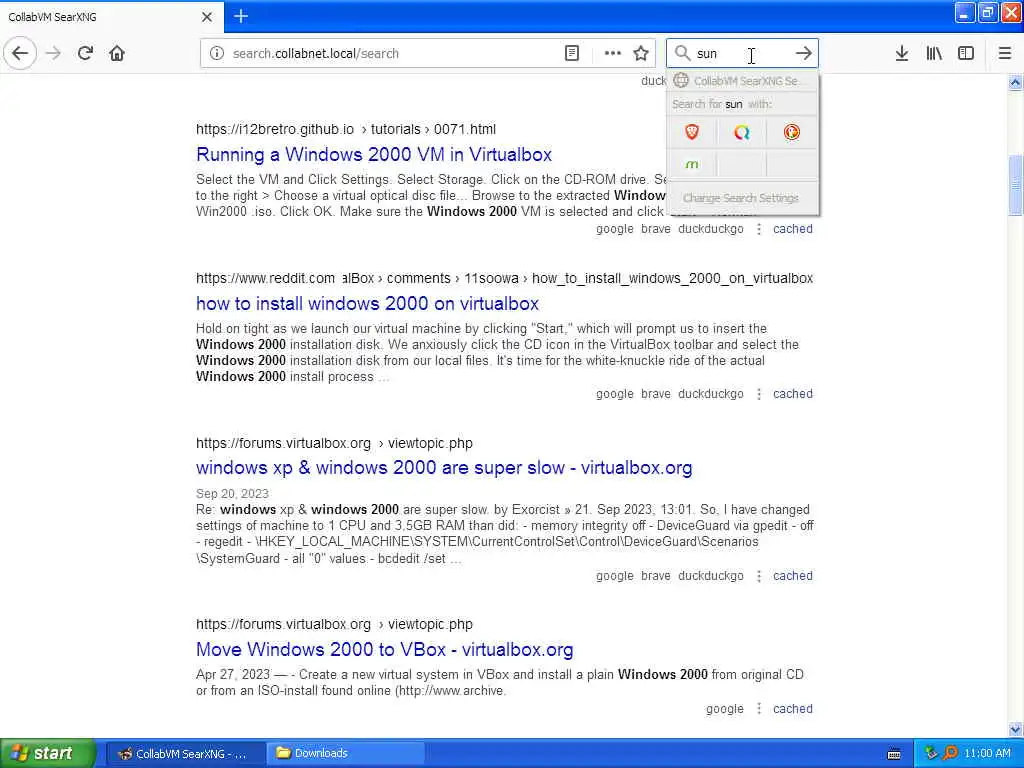Click the keyboard icon in taskbar
The height and width of the screenshot is (768, 1024).
coord(894,754)
